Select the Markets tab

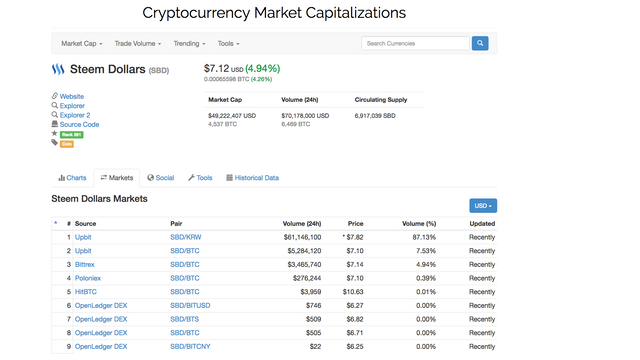[117, 178]
